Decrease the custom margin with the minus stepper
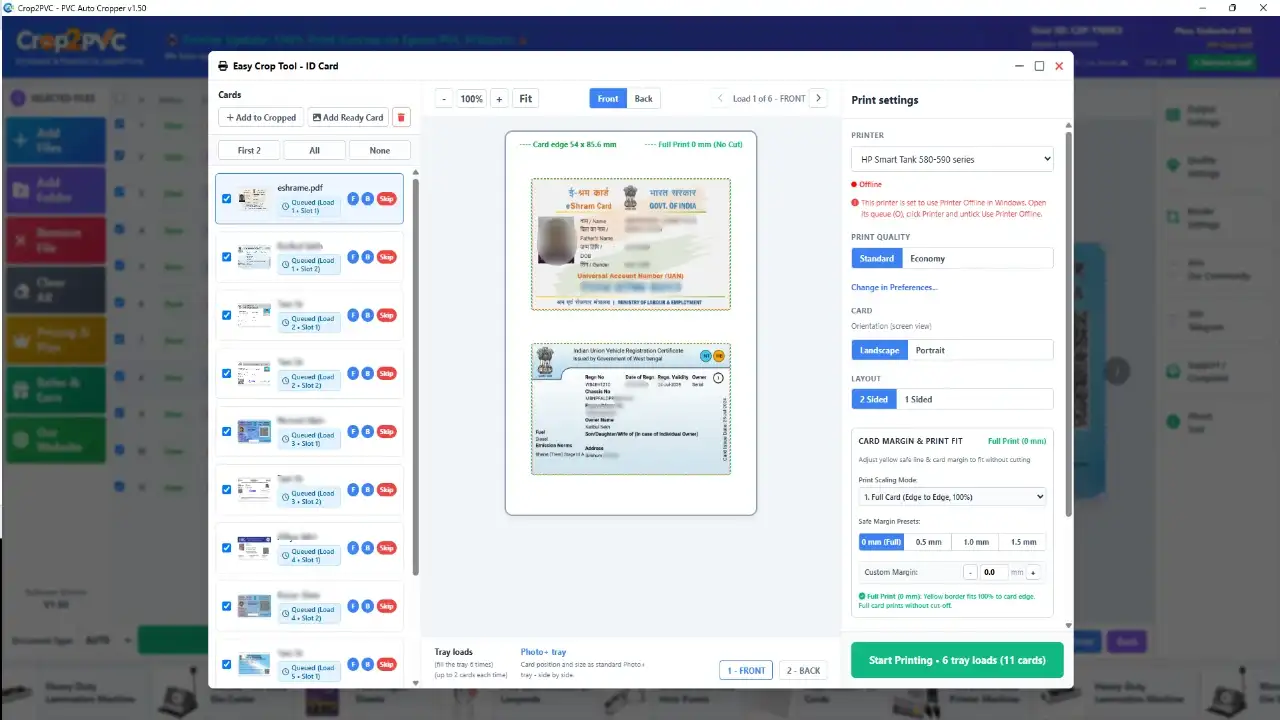1280x720 pixels. (x=970, y=573)
